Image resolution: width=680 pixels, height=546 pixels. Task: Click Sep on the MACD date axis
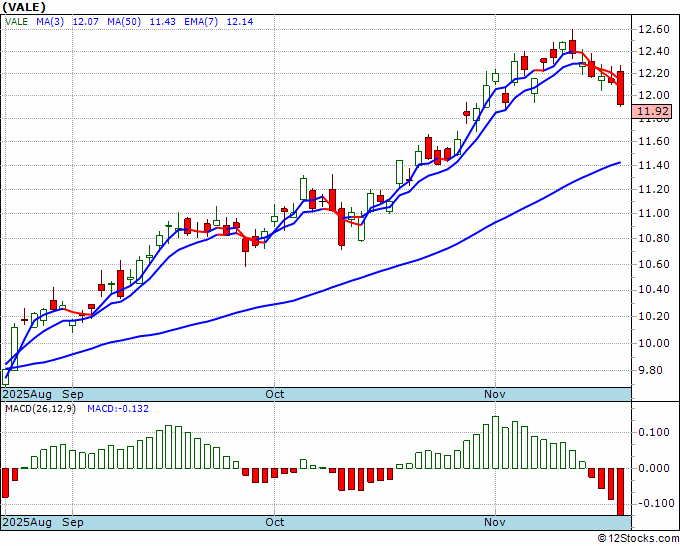pyautogui.click(x=72, y=522)
